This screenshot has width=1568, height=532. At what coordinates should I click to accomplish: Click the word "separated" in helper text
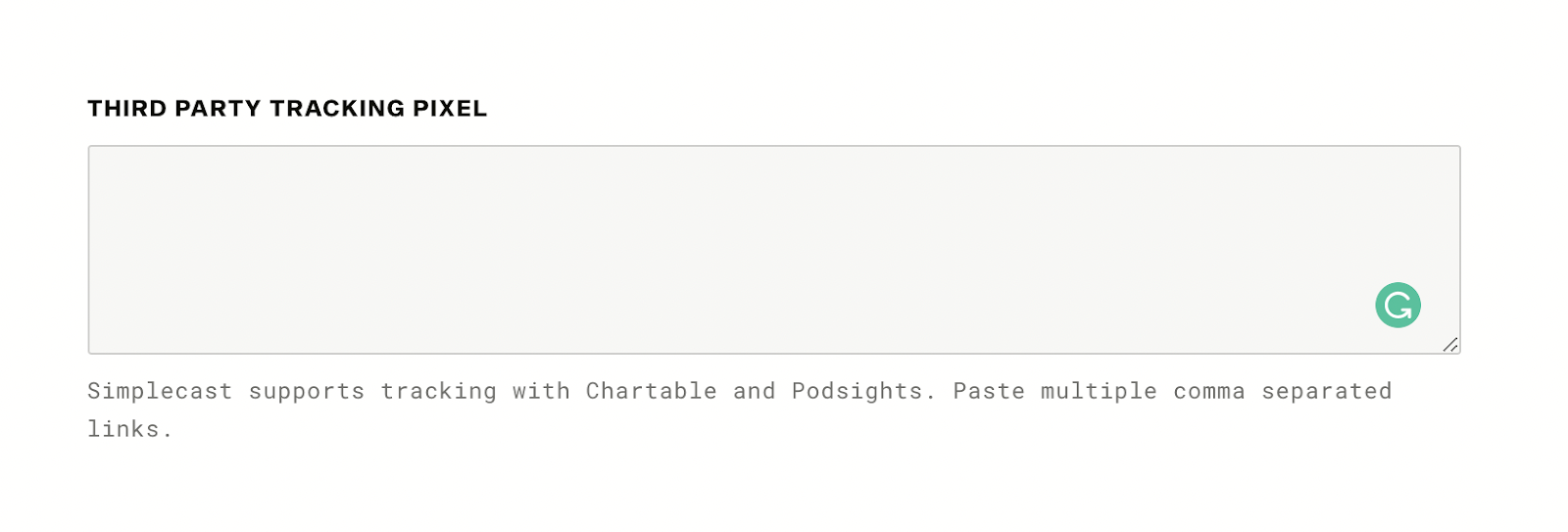pos(1326,391)
